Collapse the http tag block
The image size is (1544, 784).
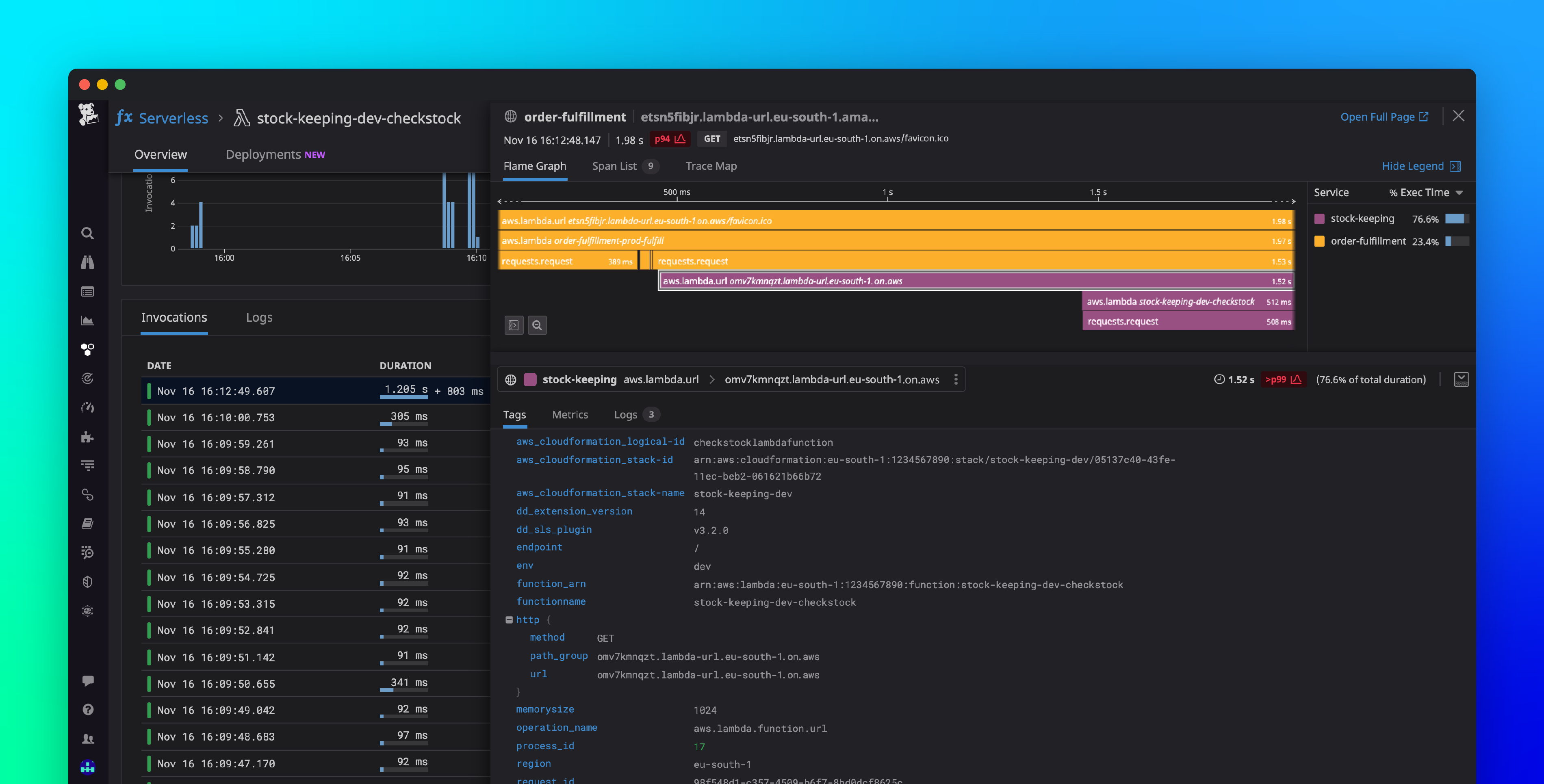509,620
